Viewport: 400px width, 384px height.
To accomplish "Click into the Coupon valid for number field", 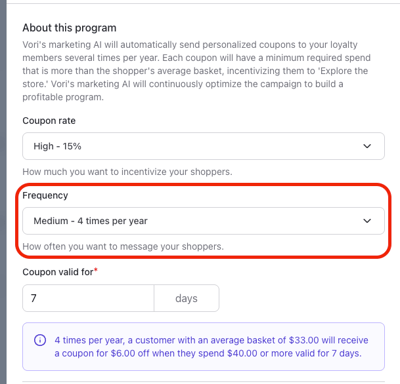I will [88, 298].
